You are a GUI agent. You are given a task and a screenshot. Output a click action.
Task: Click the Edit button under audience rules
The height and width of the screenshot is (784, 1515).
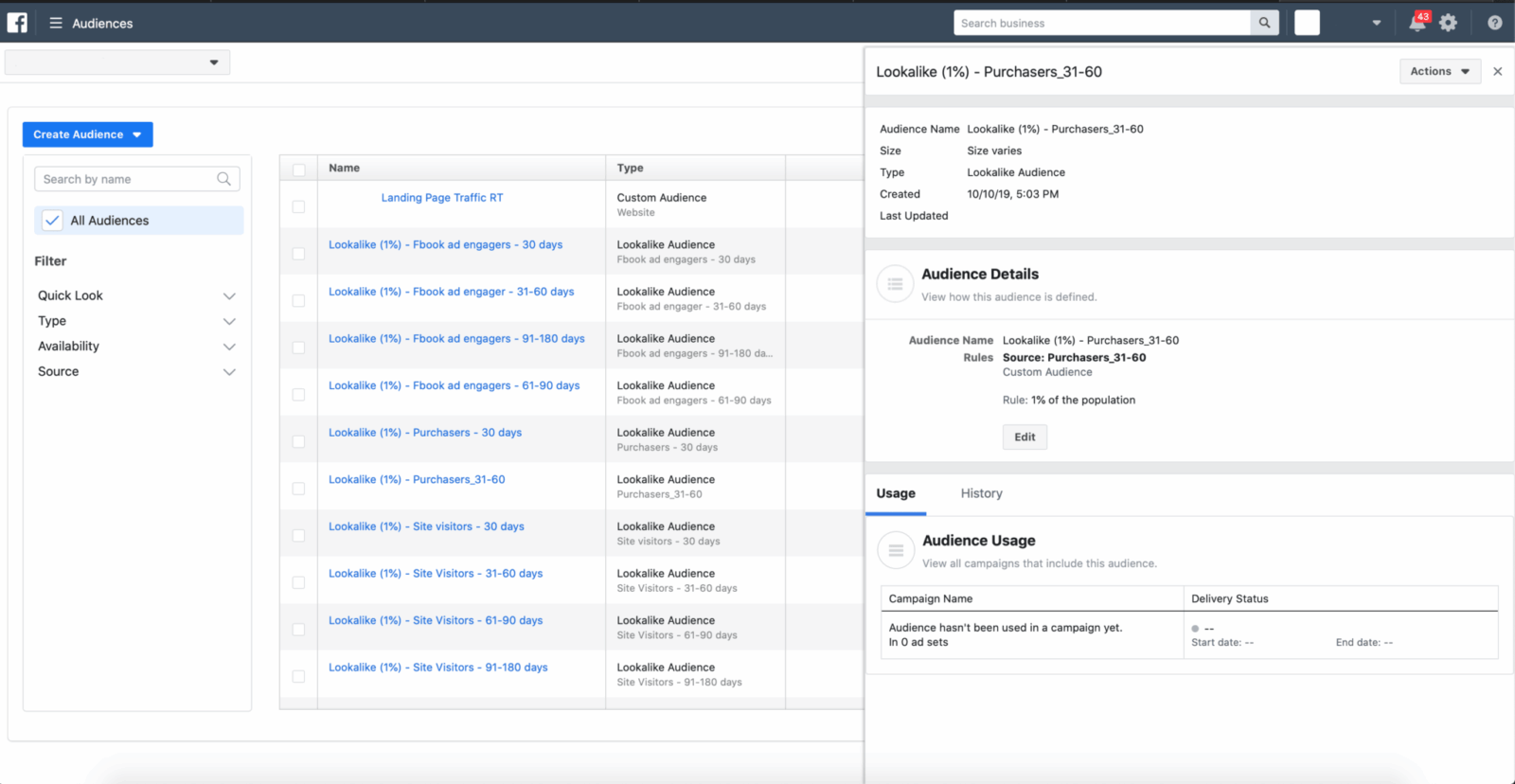[x=1025, y=437]
